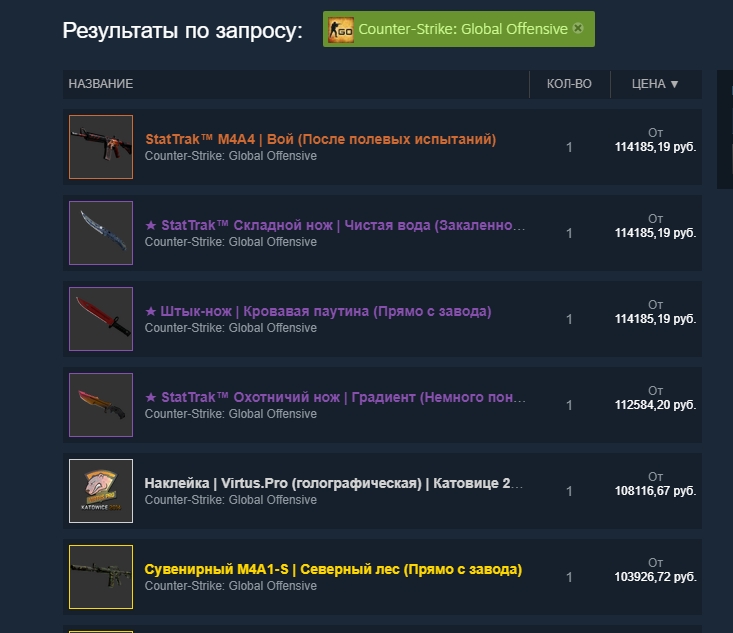
Task: Open the Virtus.Pro Katowice sticker thumbnail
Action: [101, 491]
